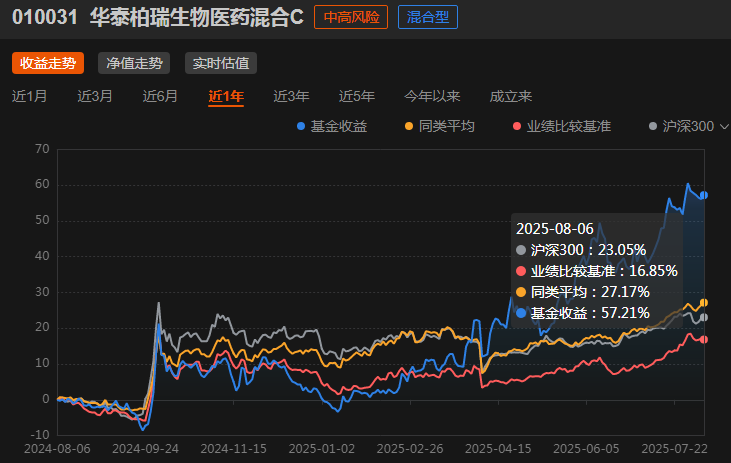The width and height of the screenshot is (731, 463).
Task: Toggle the 业绩比较基准 legend series
Action: [x=562, y=126]
